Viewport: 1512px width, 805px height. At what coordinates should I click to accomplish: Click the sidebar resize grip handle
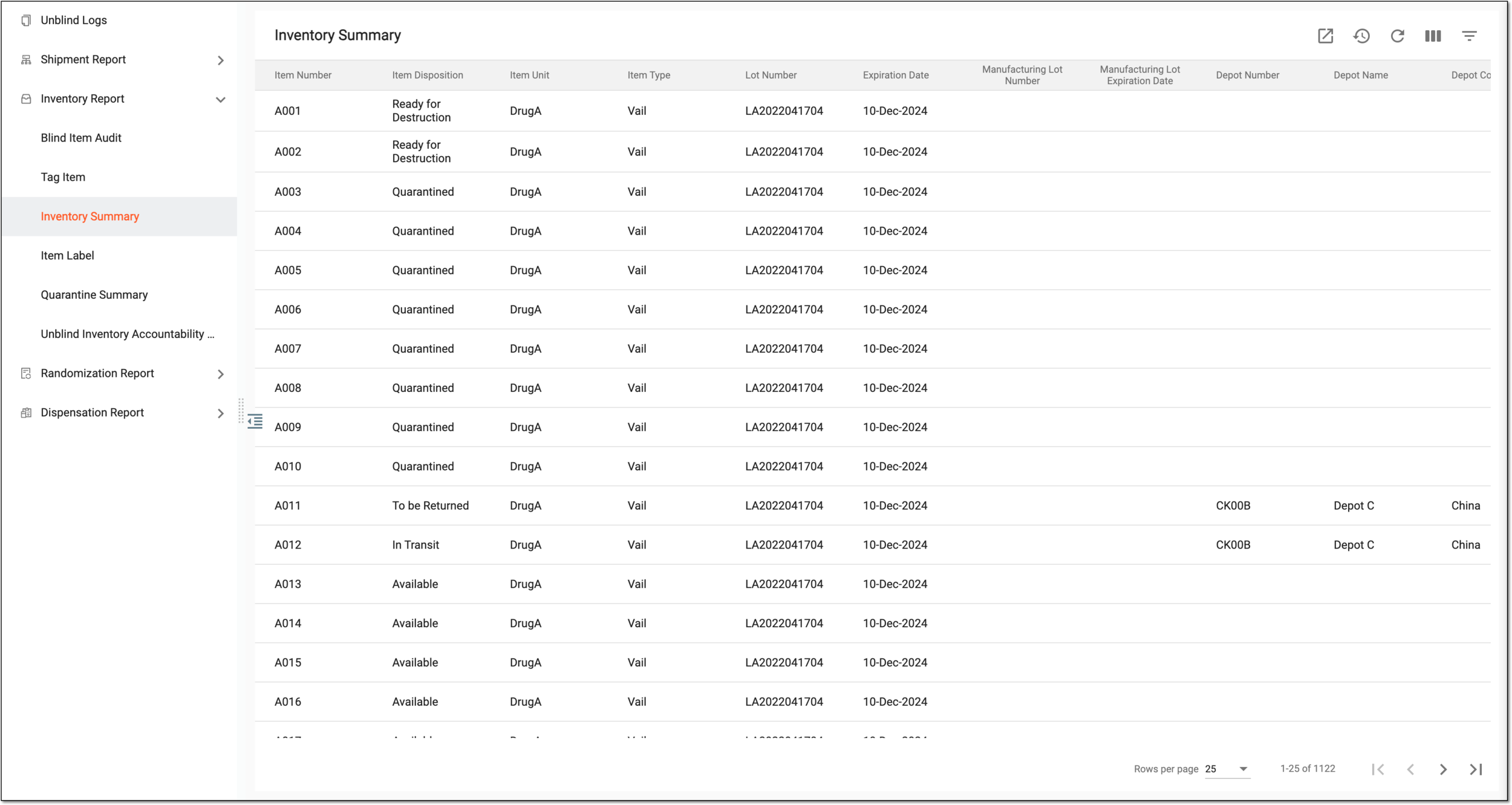(x=241, y=411)
